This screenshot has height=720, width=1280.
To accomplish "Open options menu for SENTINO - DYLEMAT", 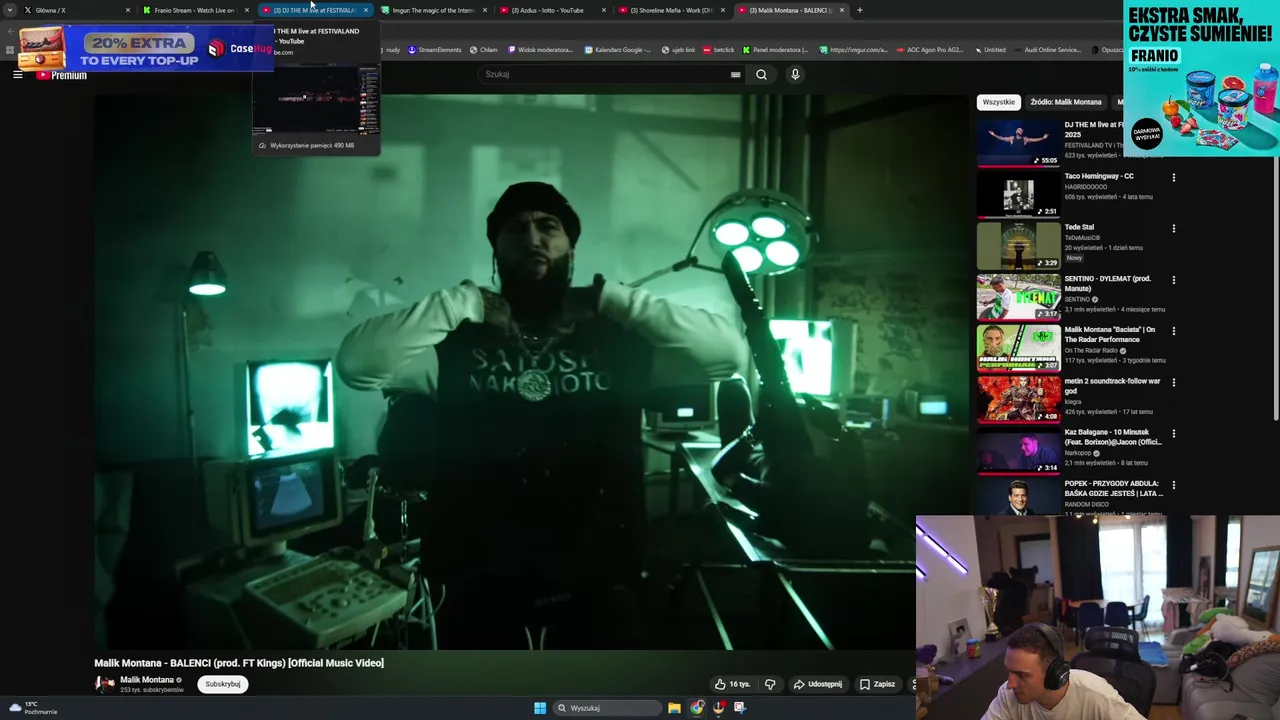I will 1173,280.
